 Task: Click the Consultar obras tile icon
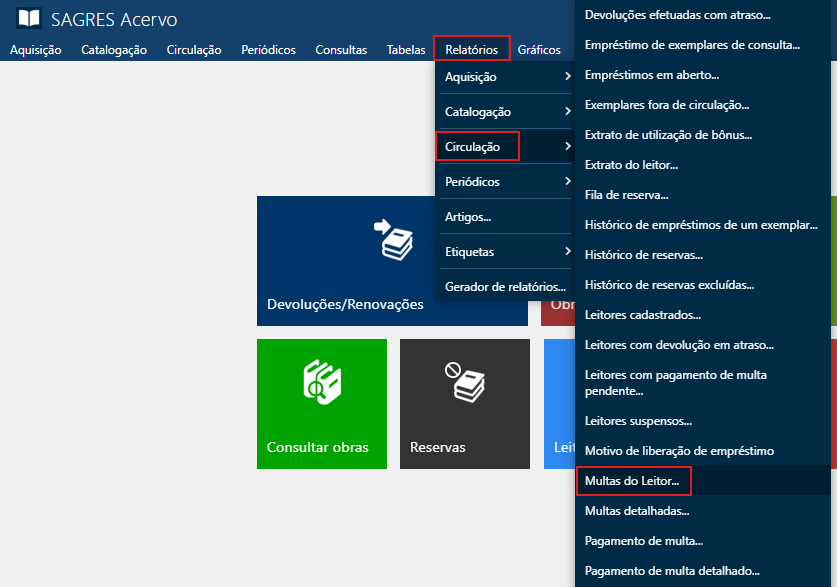[322, 383]
